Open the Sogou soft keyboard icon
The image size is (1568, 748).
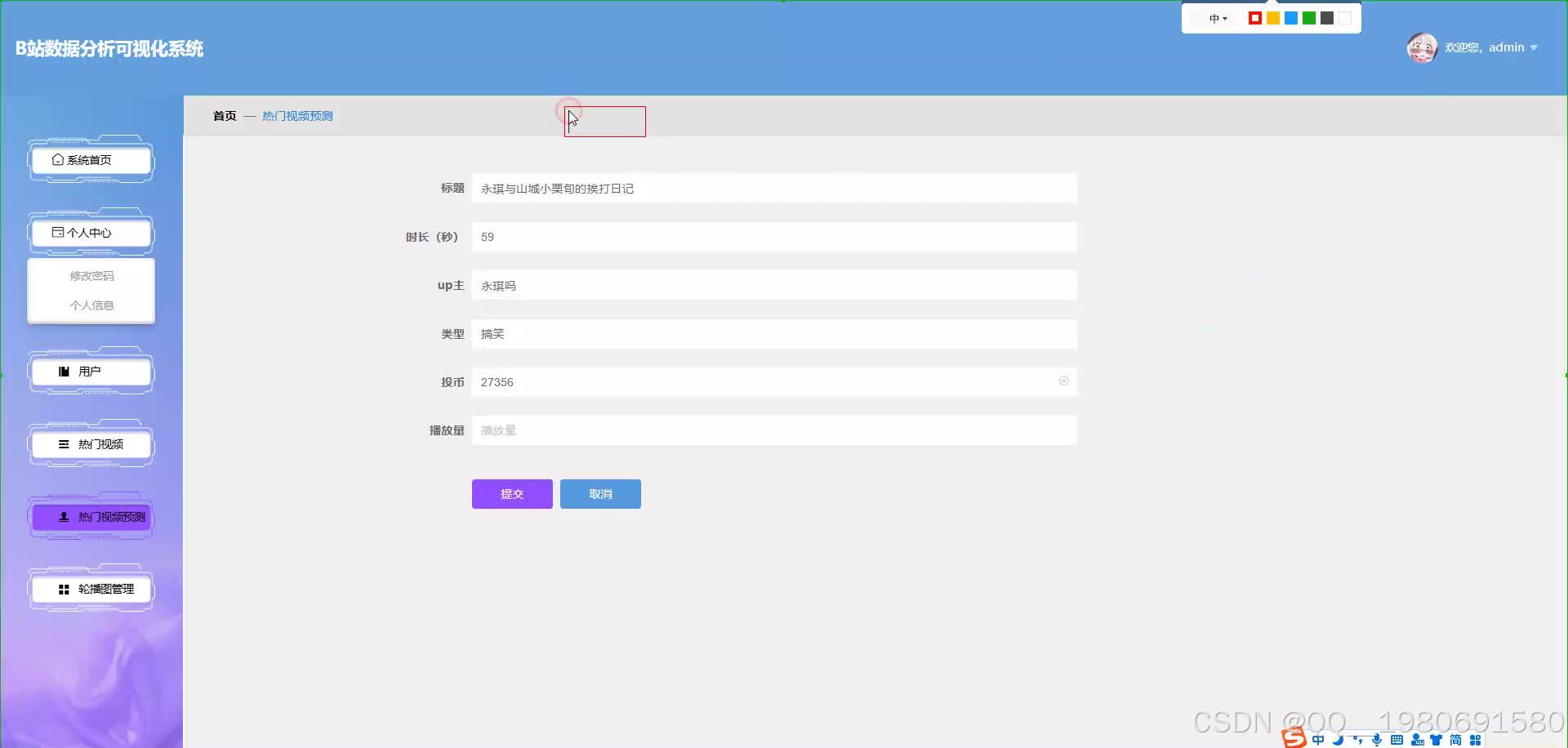coord(1396,739)
